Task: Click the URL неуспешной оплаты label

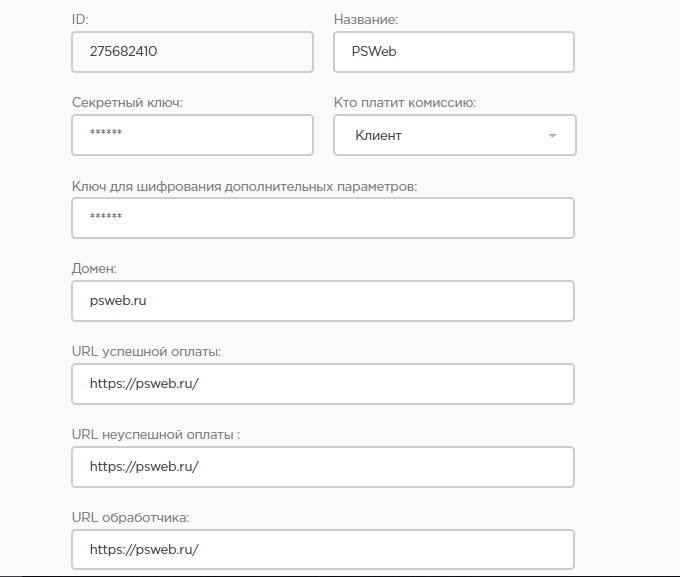Action: tap(157, 434)
